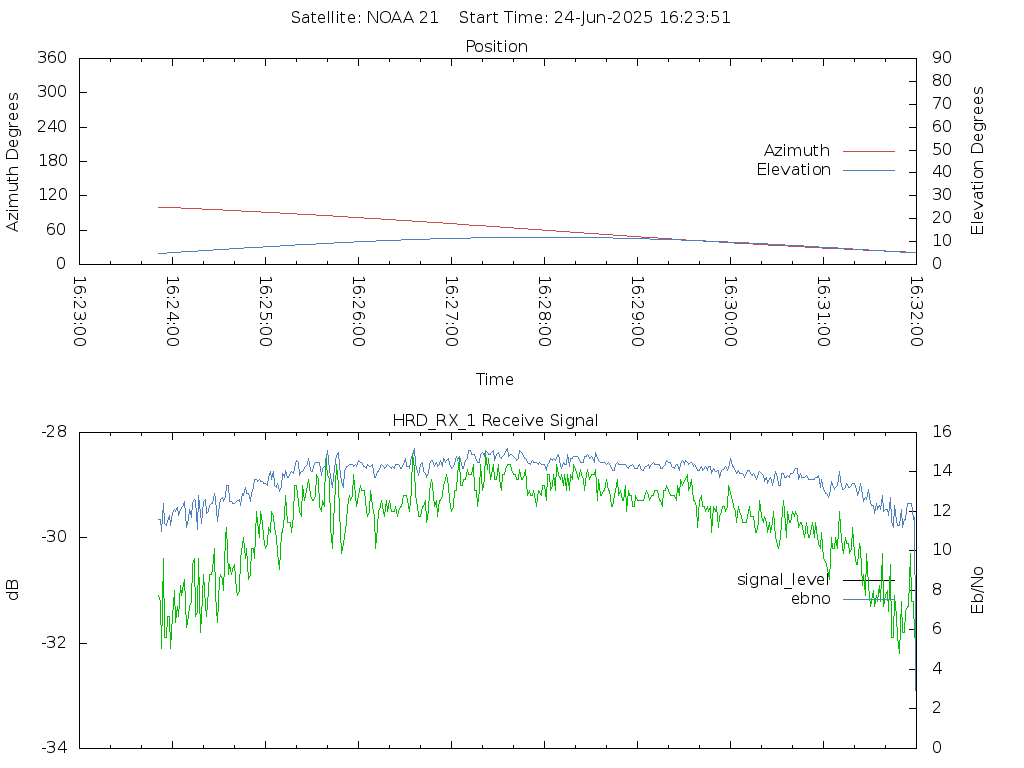The height and width of the screenshot is (768, 1024).
Task: Click the 16:31:00 time tick label
Action: click(x=824, y=312)
